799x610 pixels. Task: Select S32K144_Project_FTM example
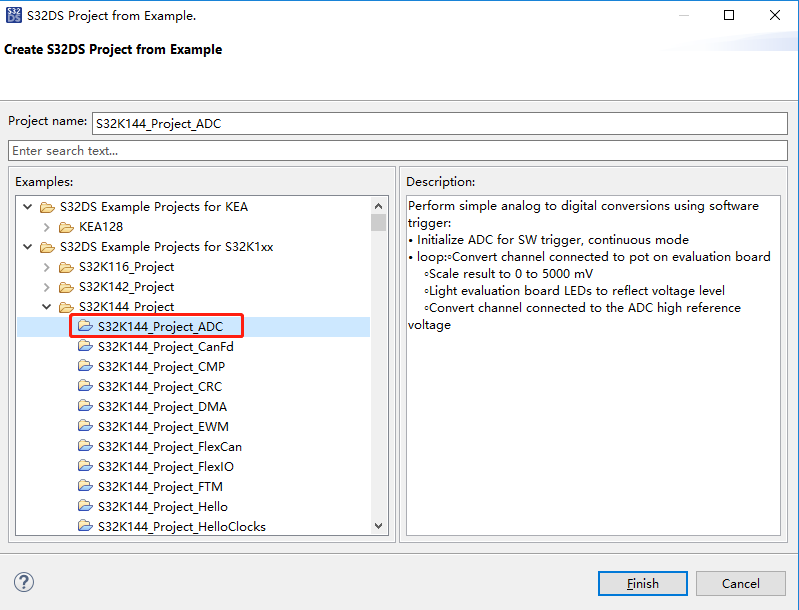pos(160,487)
